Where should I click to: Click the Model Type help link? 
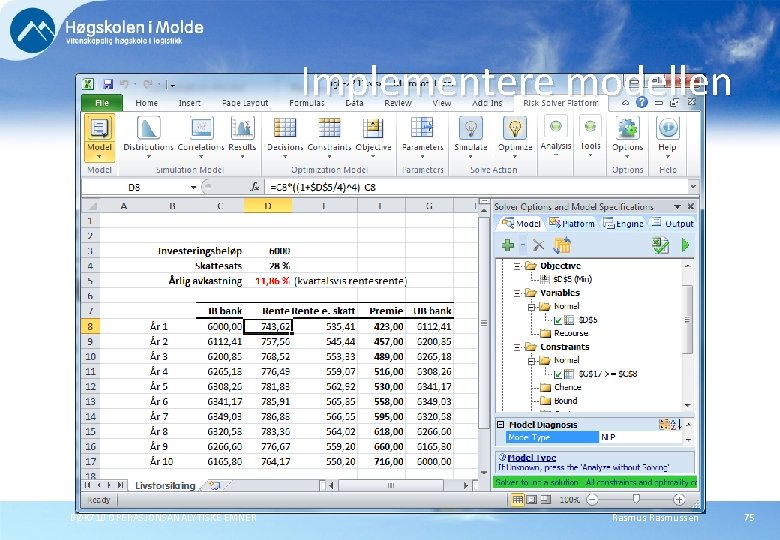532,458
